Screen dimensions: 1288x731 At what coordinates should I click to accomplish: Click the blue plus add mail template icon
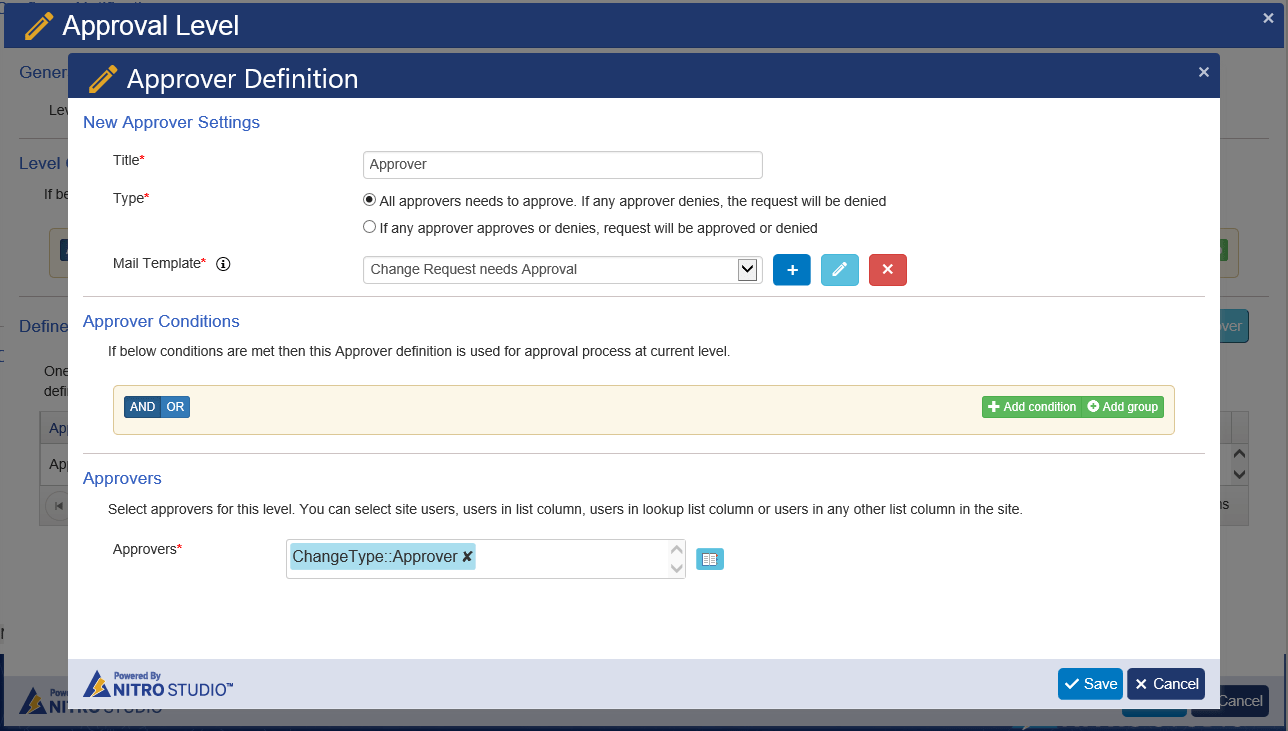click(x=791, y=270)
